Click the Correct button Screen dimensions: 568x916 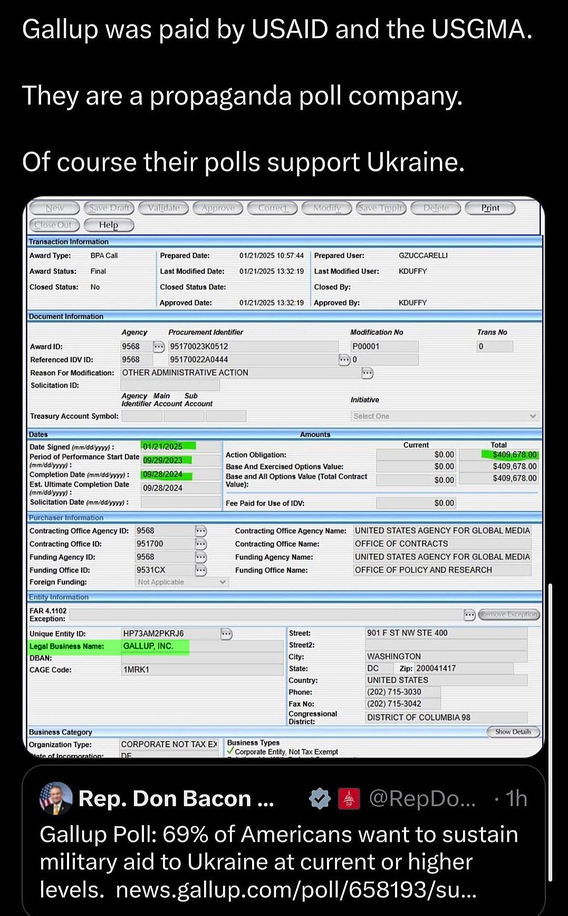click(272, 208)
